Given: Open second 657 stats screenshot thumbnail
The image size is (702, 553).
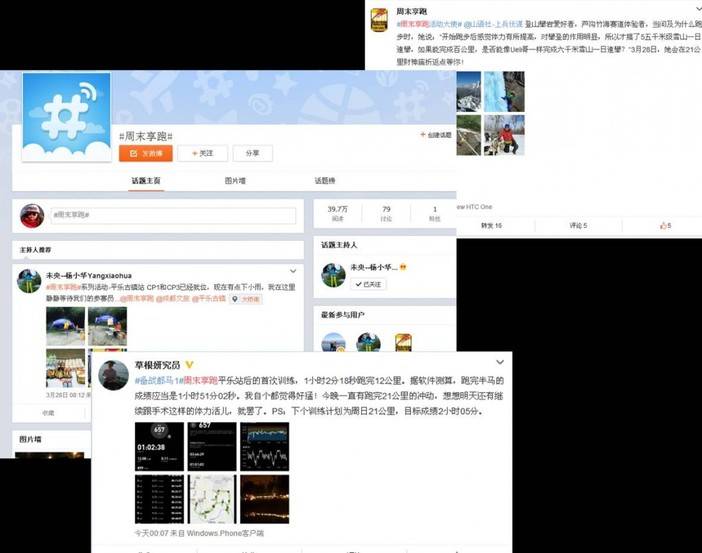Looking at the screenshot, I should pos(212,446).
